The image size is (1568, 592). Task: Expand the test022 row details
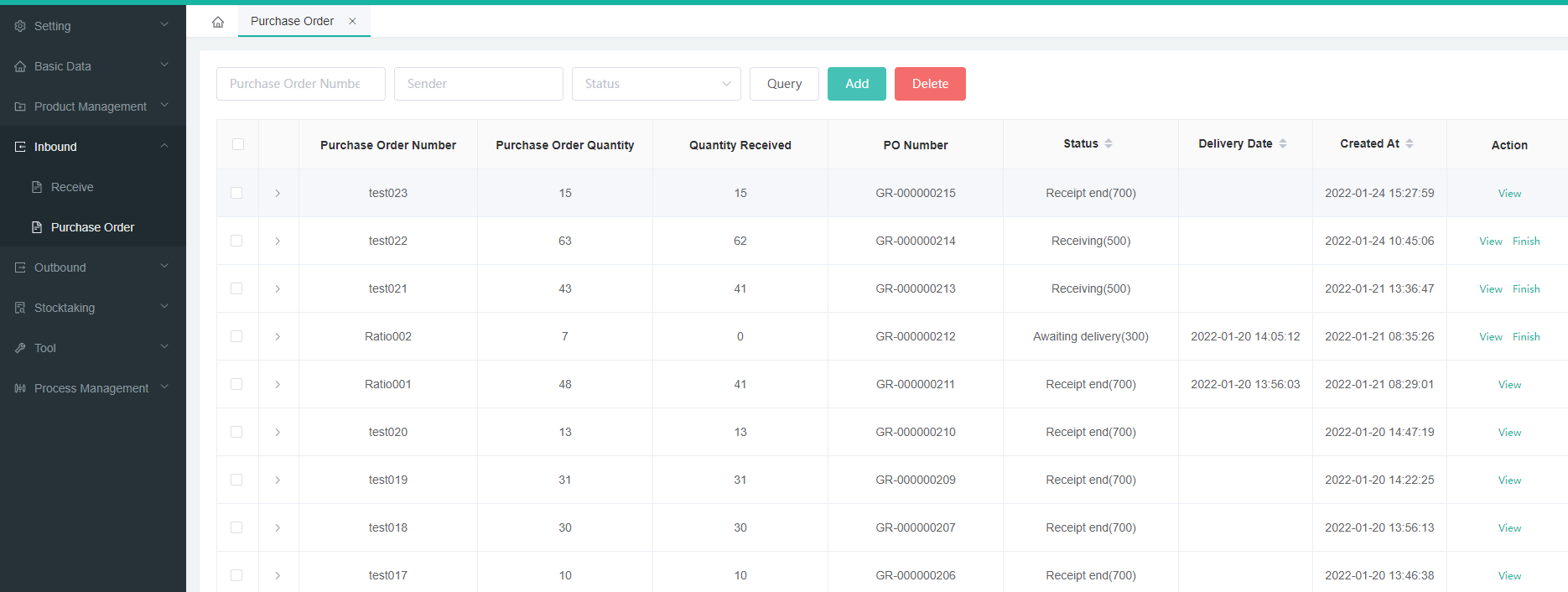(278, 241)
